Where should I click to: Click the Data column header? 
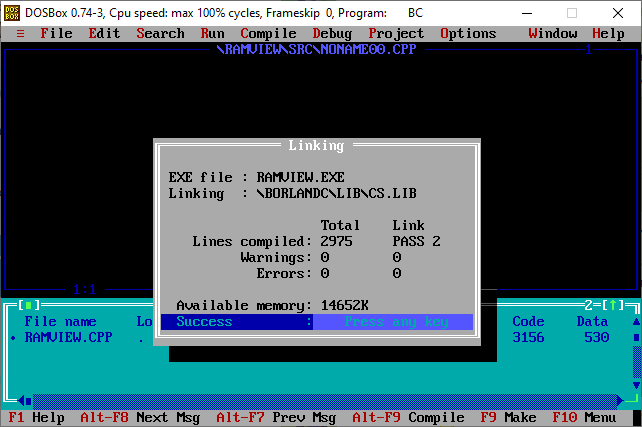pos(592,321)
